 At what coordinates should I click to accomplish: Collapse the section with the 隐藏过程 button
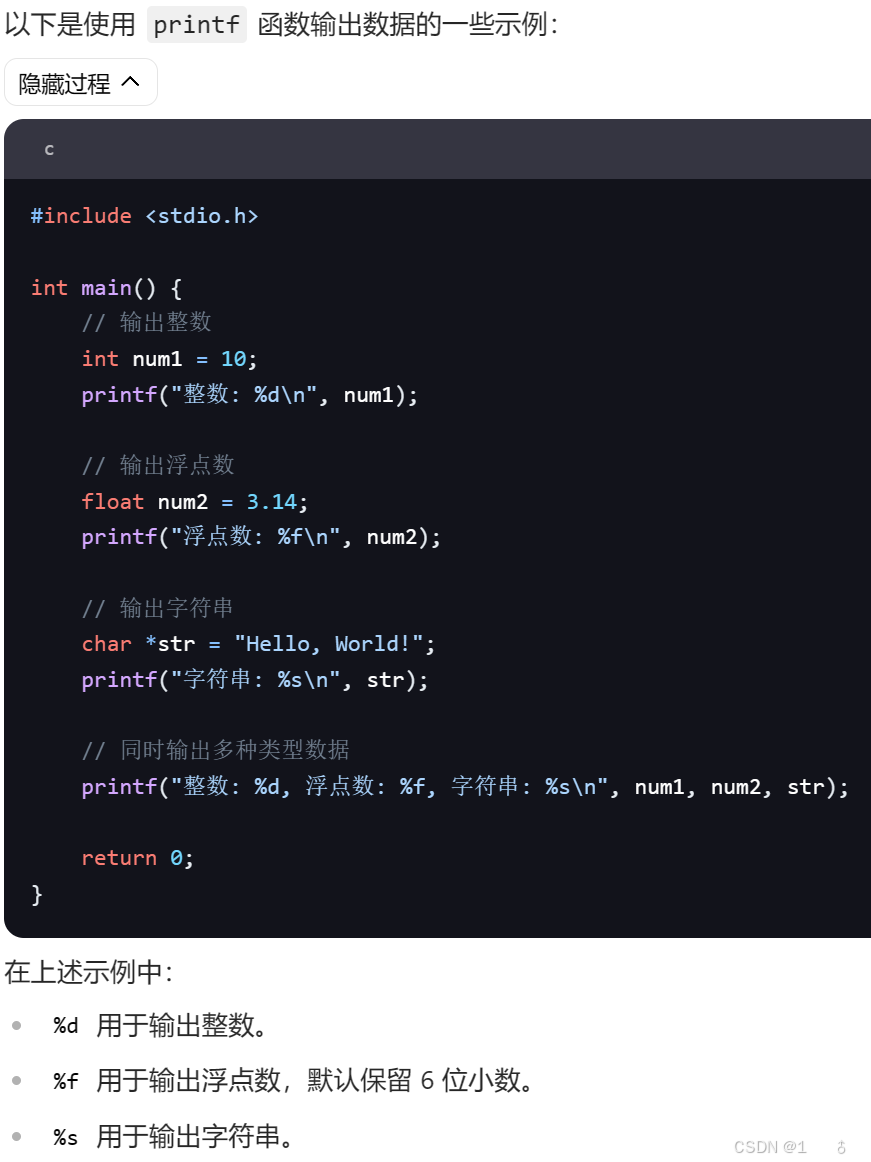tap(81, 82)
